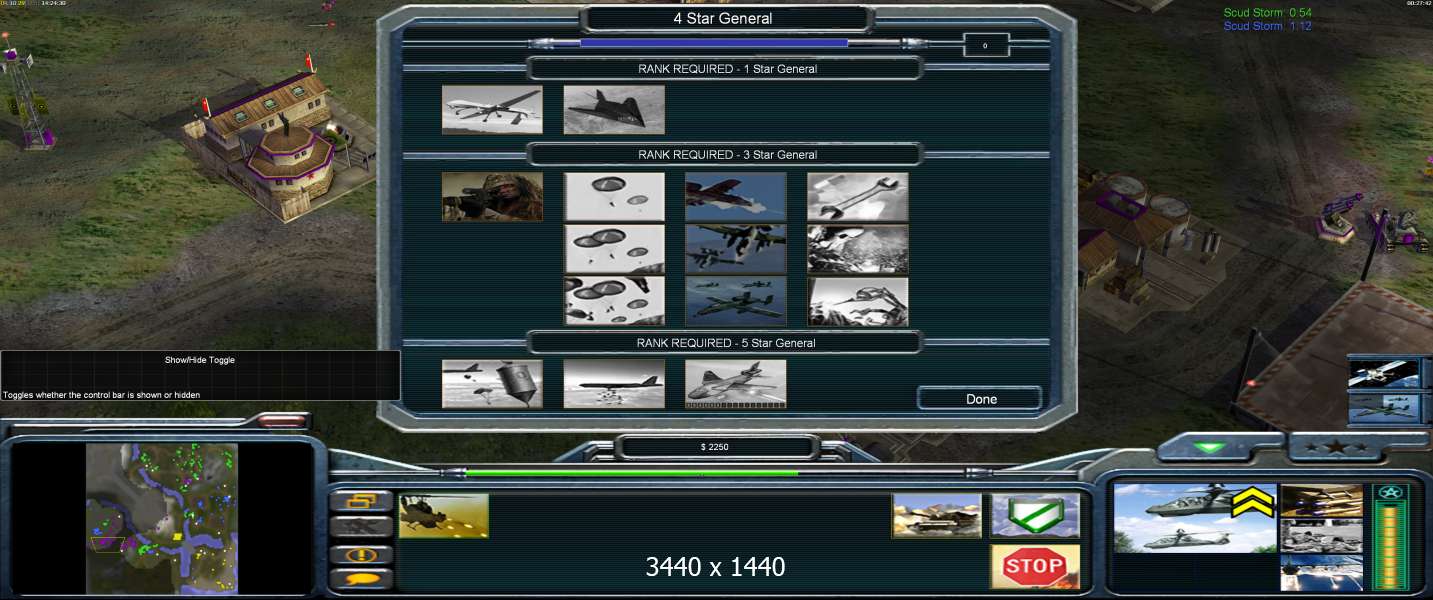This screenshot has width=1433, height=600.
Task: Click the rocket upgrade icon beside the portrait
Action: pyautogui.click(x=1322, y=501)
